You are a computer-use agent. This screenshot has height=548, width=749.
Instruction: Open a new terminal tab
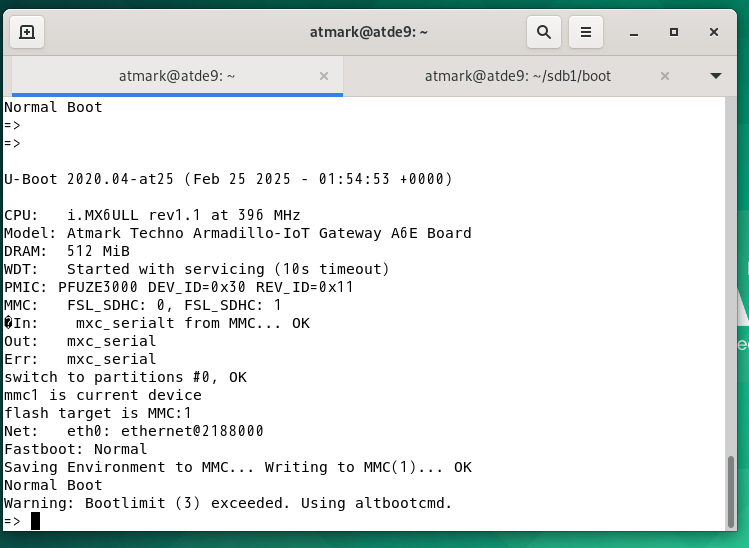(27, 32)
